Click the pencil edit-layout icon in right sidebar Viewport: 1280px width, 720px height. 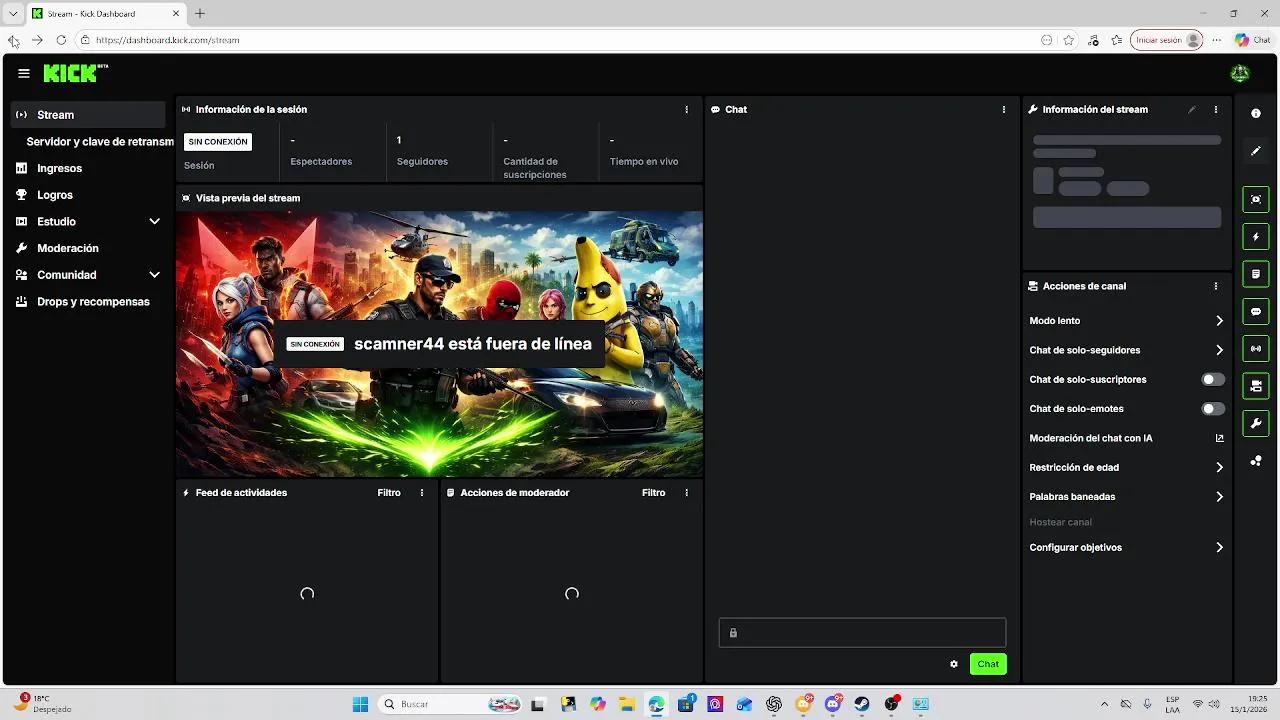1256,151
